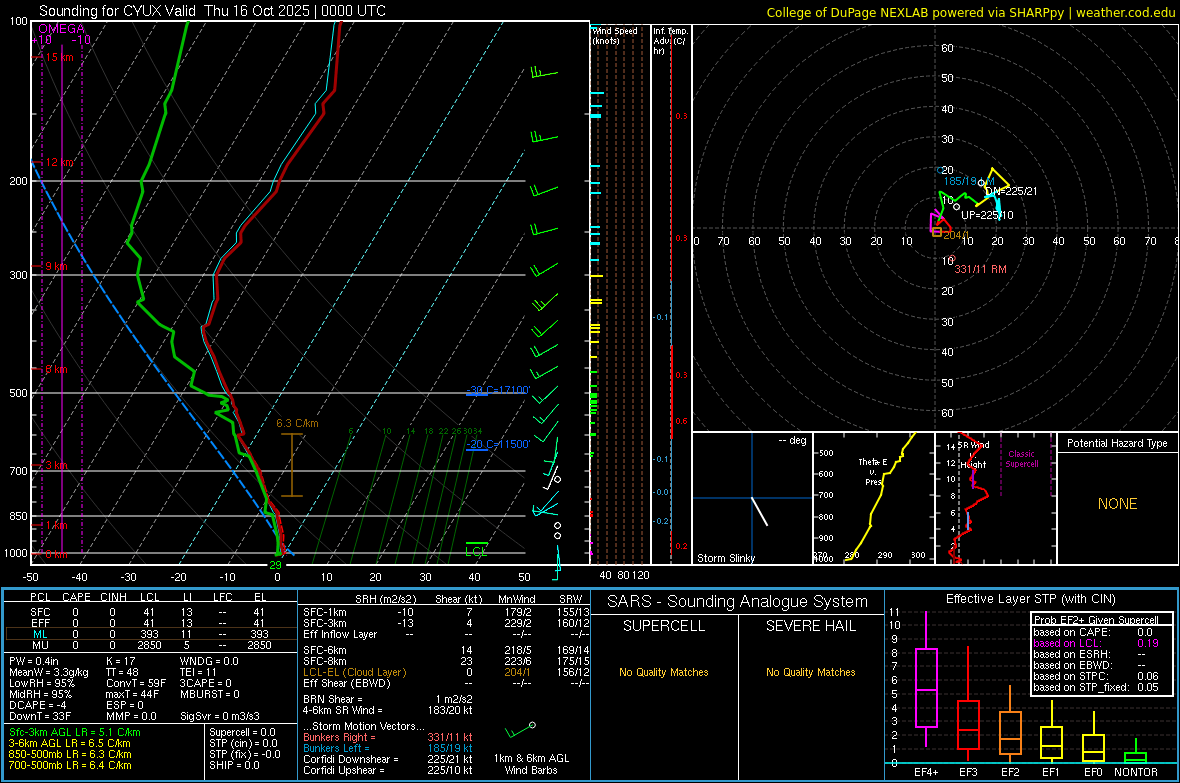Click the orange '6.3 C/km' lapse rate label
The image size is (1180, 783).
point(297,423)
